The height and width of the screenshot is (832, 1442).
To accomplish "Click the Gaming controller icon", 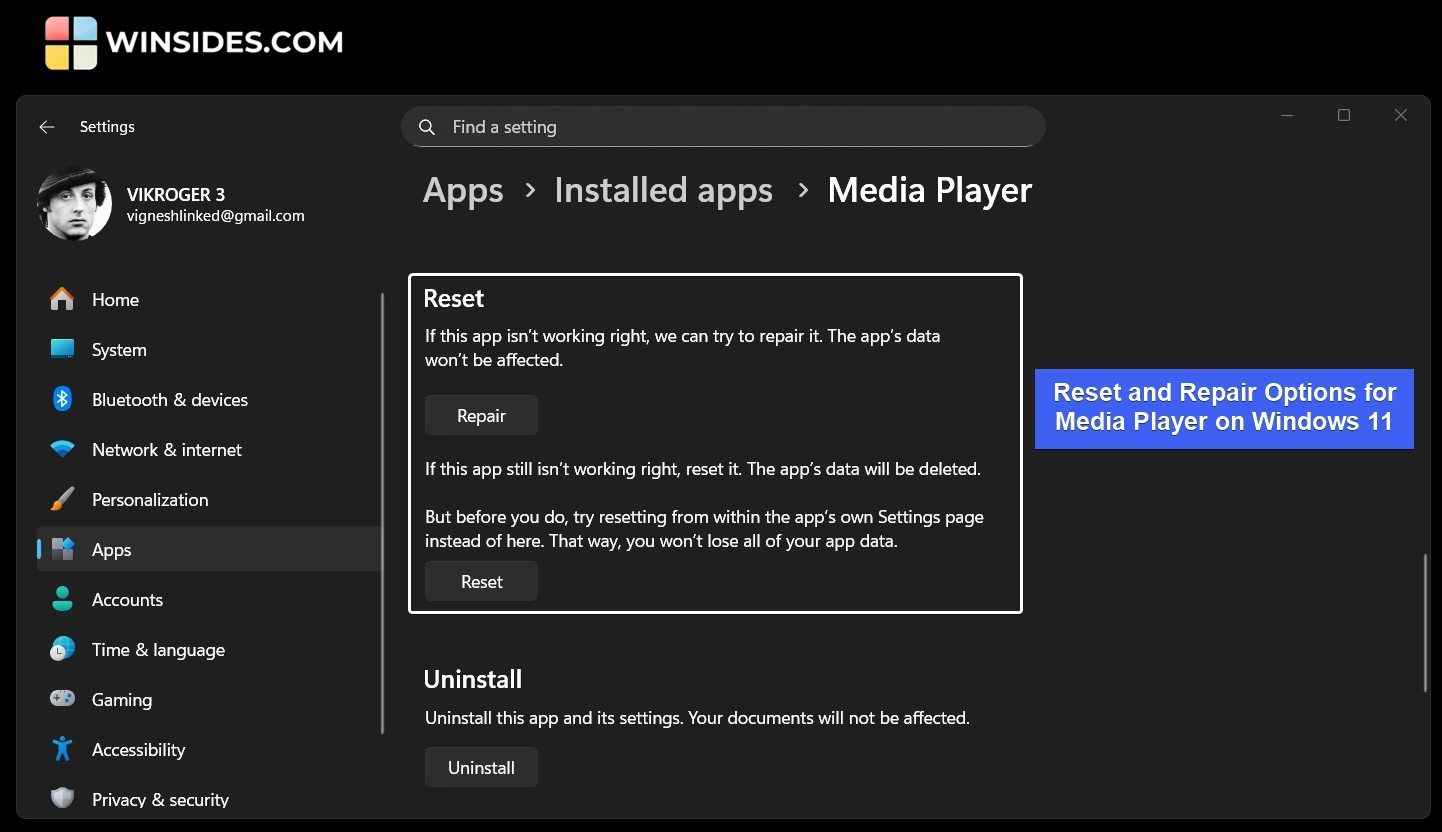I will pos(62,700).
